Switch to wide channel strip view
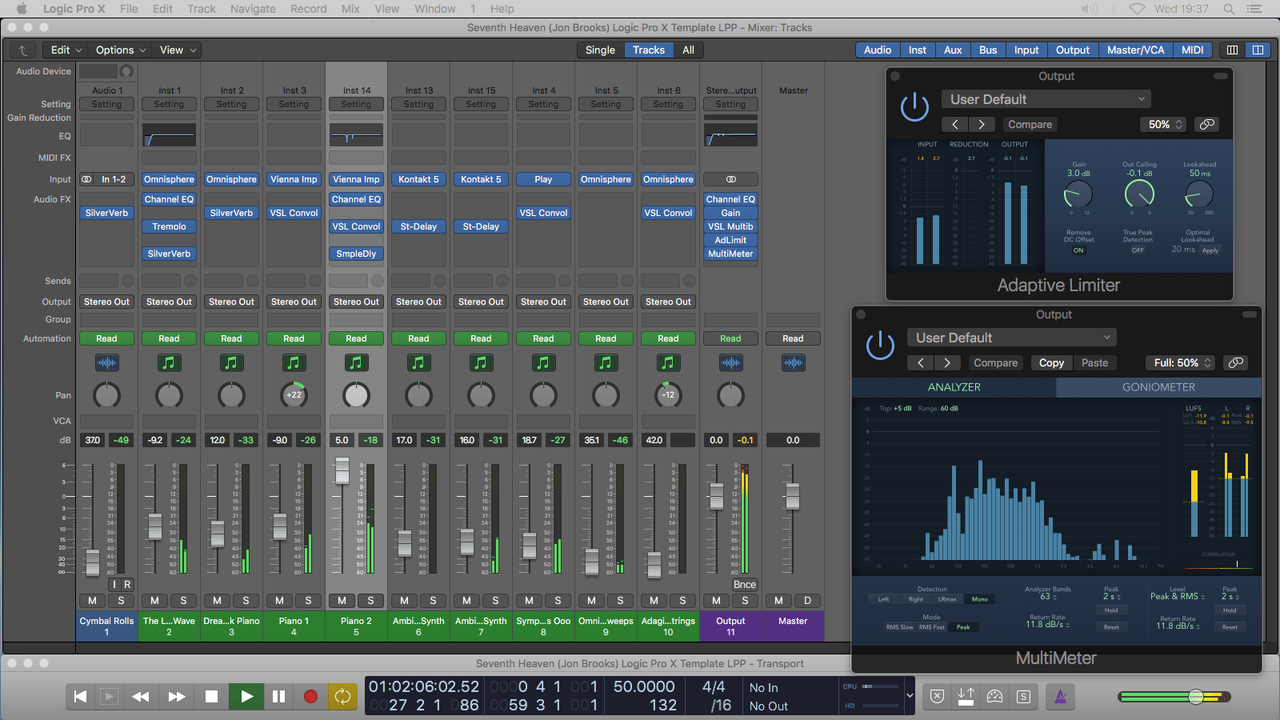1280x720 pixels. (1256, 50)
